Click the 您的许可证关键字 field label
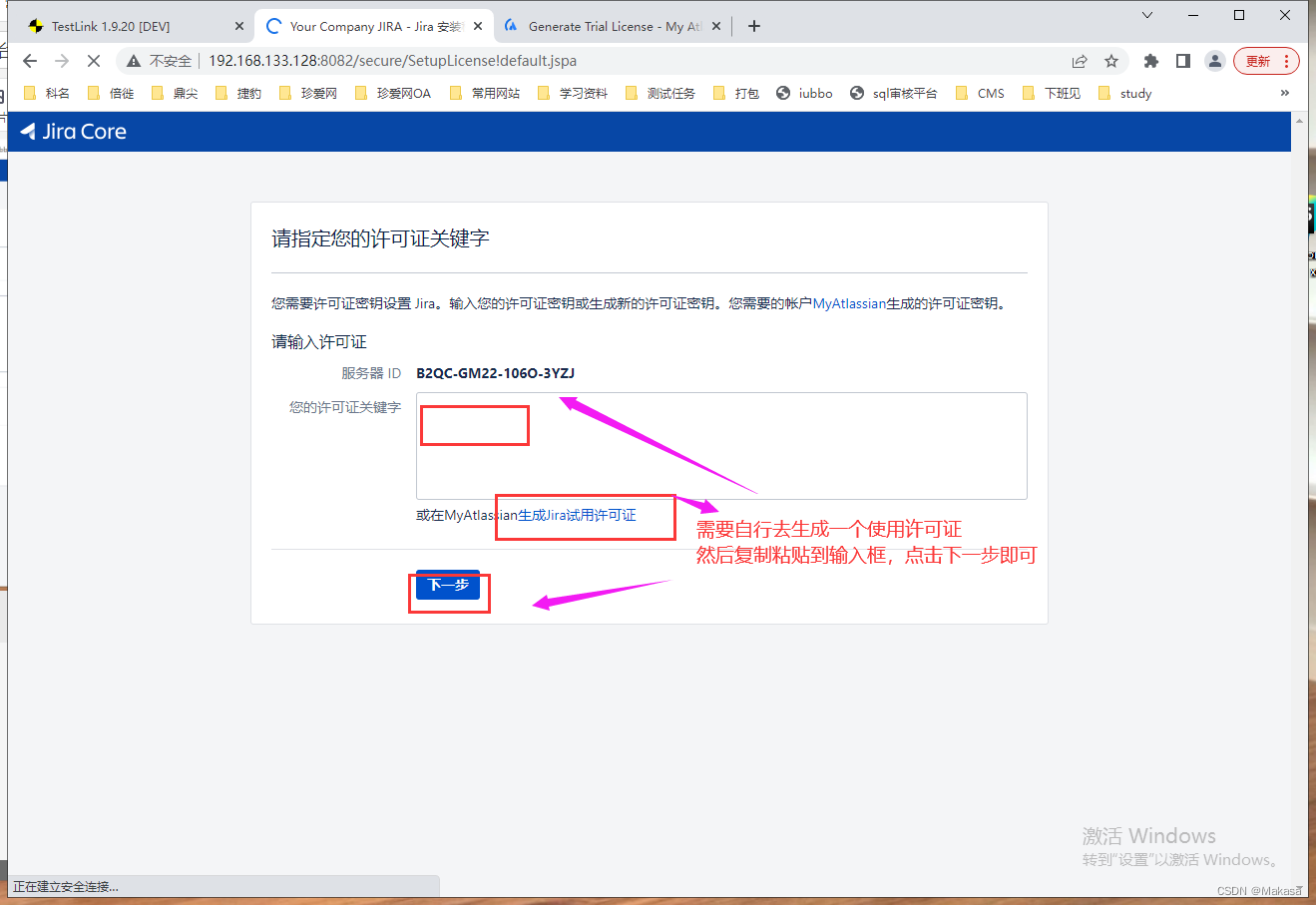Viewport: 1316px width, 905px height. pos(345,407)
